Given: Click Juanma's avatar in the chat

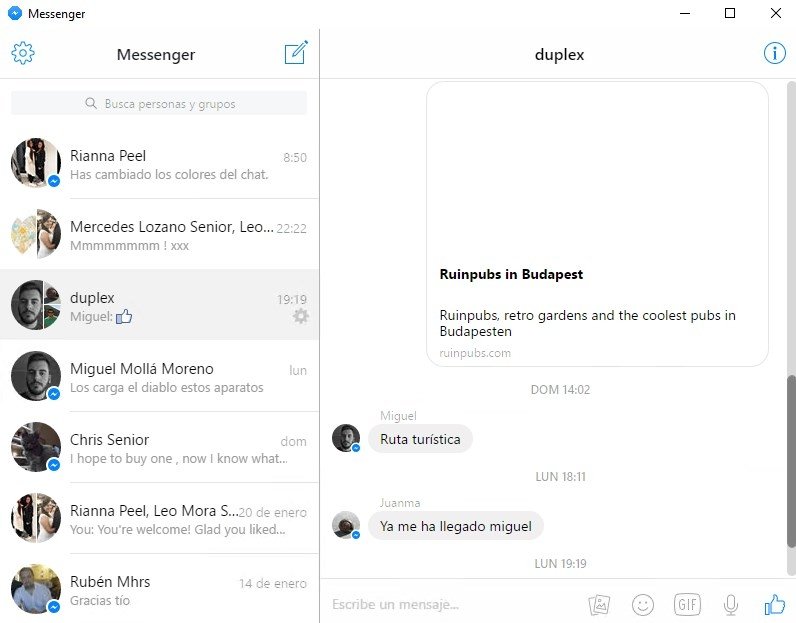Looking at the screenshot, I should point(346,524).
